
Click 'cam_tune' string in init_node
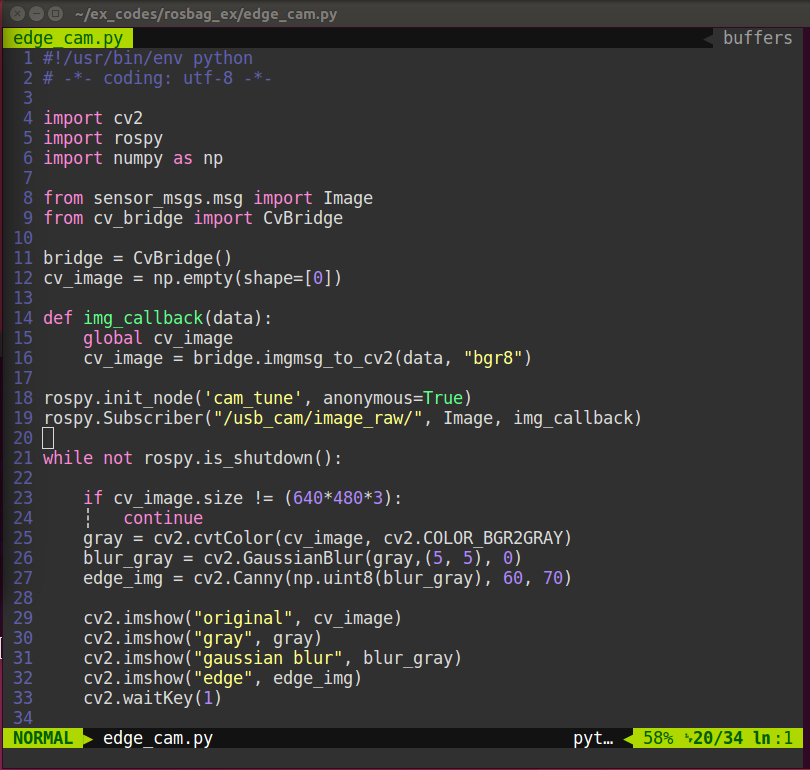253,398
